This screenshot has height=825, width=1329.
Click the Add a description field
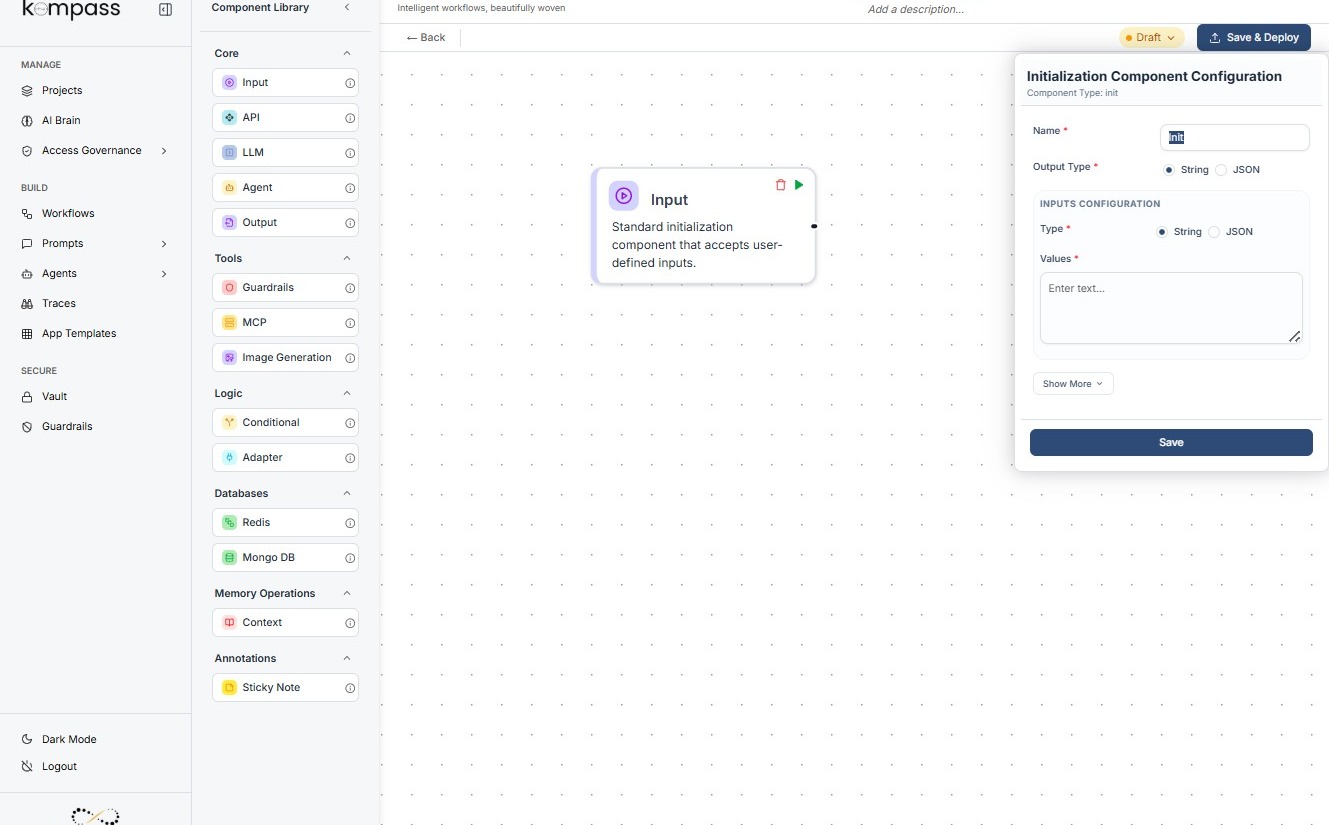point(916,9)
